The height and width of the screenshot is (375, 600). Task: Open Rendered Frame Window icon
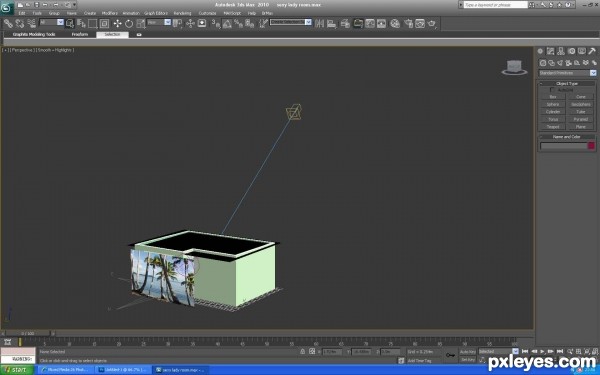(420, 24)
